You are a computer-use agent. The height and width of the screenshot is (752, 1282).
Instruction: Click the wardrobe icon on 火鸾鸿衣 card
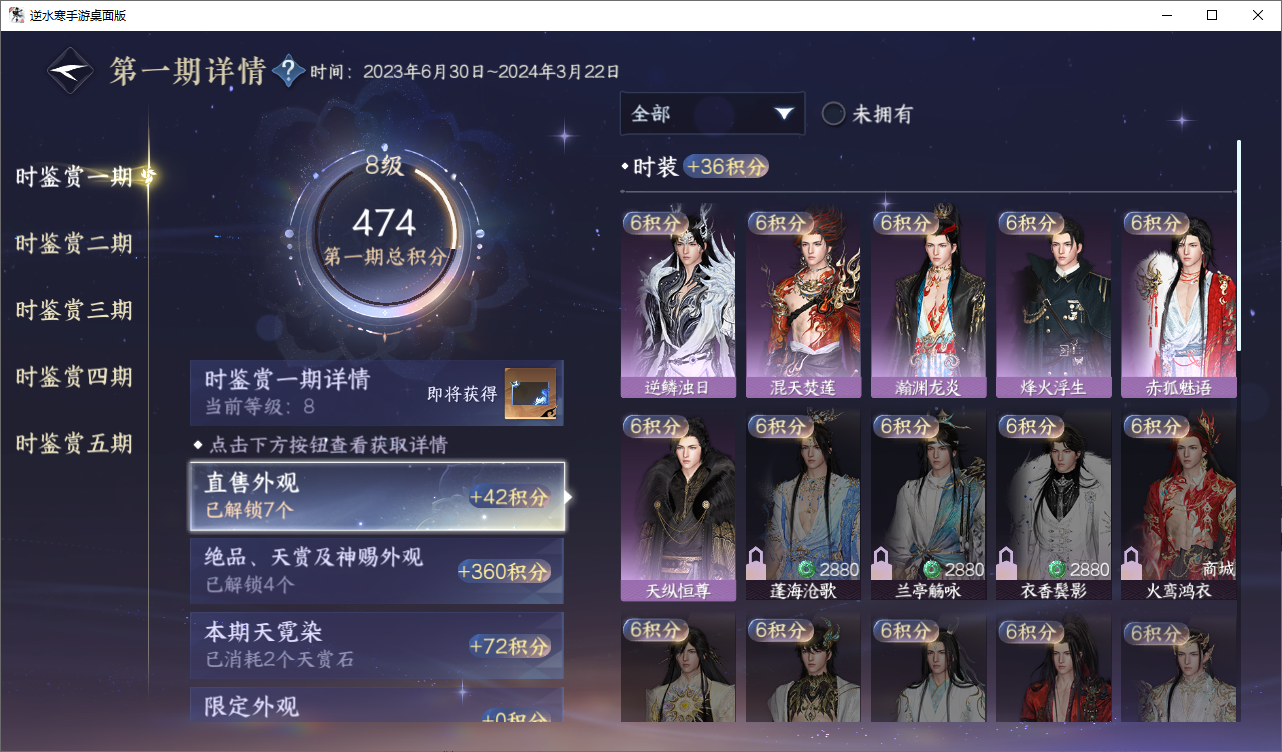click(x=1133, y=563)
